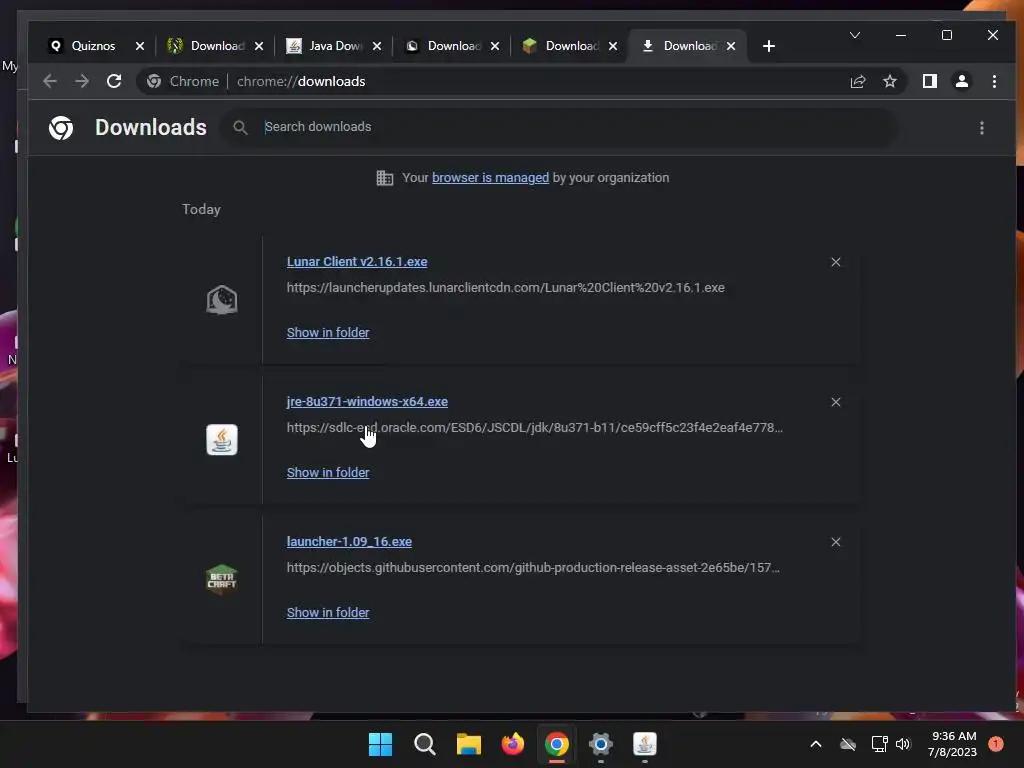Reload the downloads page
1024x768 pixels.
(114, 81)
